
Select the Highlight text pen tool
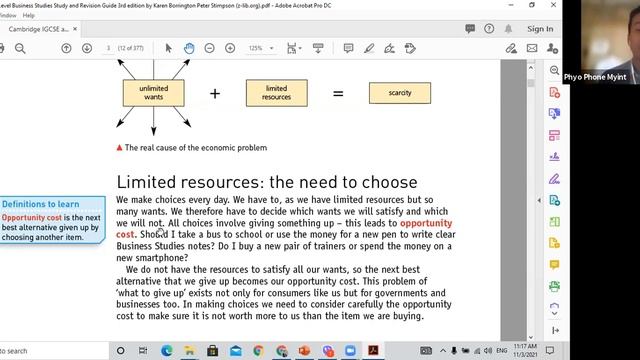point(369,48)
